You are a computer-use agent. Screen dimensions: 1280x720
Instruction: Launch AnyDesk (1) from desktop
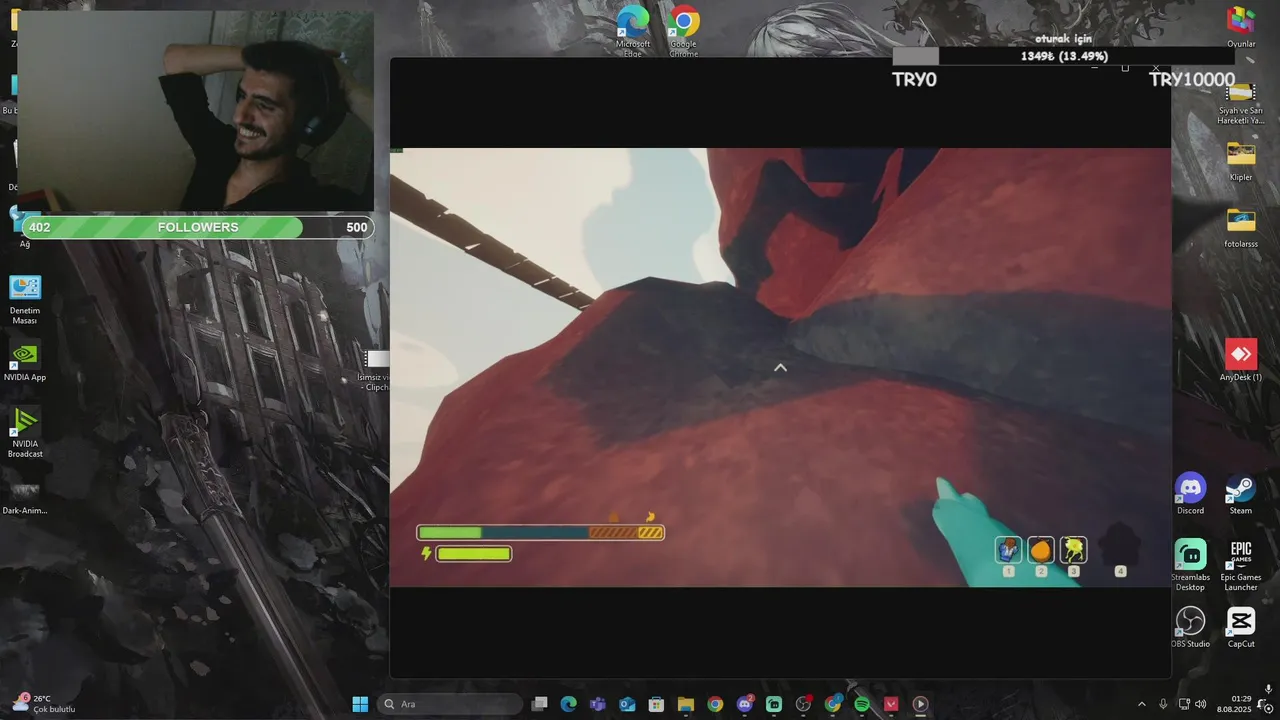[1241, 360]
